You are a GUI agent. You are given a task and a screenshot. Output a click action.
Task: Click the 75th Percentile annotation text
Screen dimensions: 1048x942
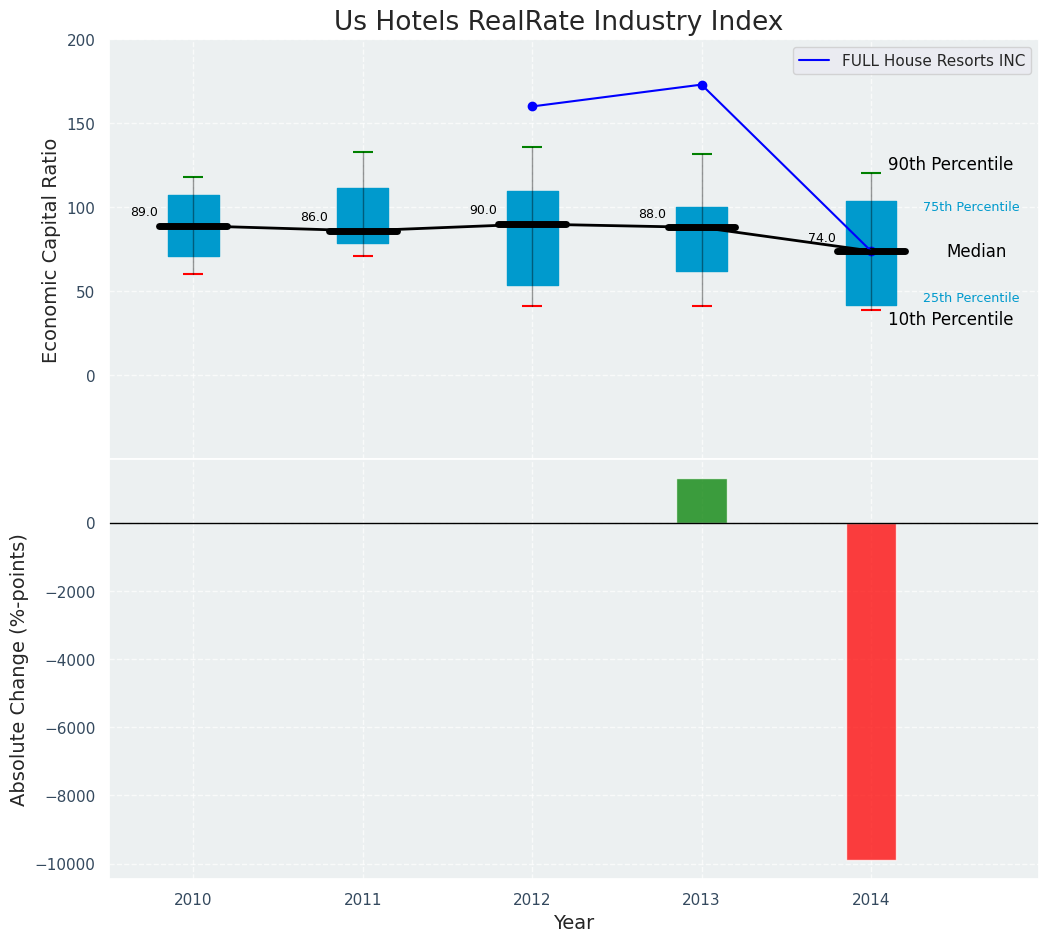(x=970, y=207)
